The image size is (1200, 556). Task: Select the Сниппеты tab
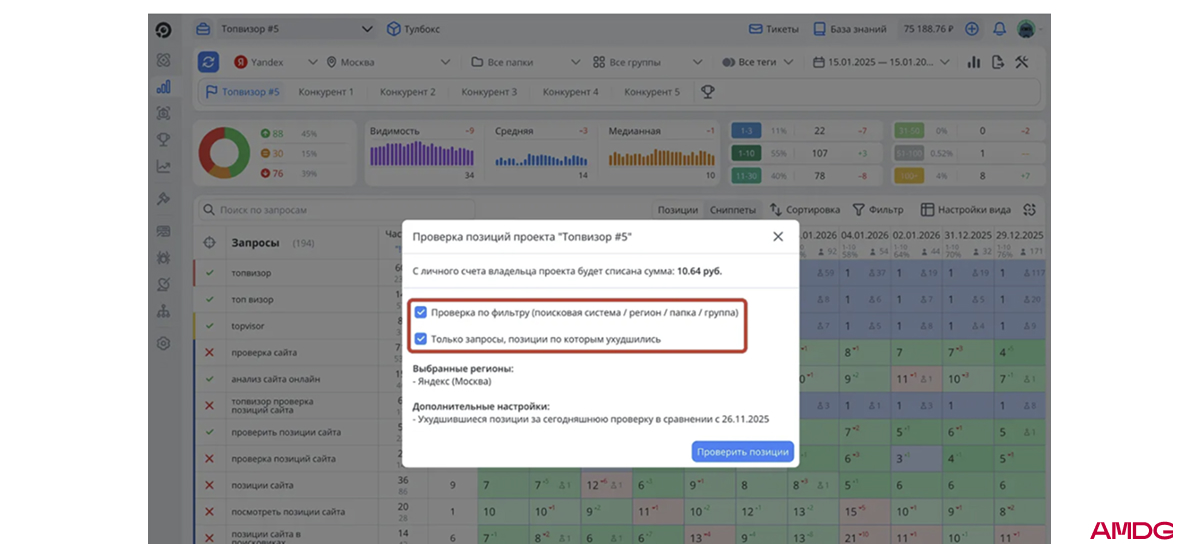733,210
